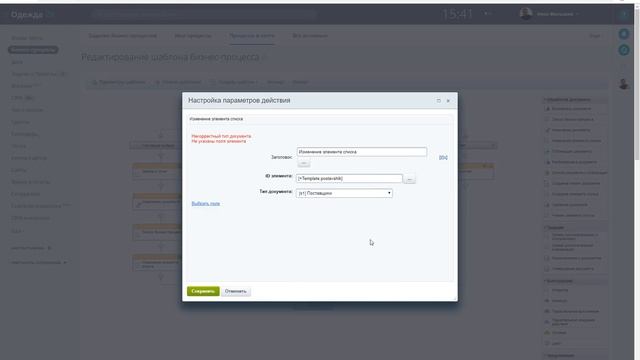Image resolution: width=640 pixels, height=360 pixels.
Task: Click the second round teal icon at right edge
Action: tap(624, 50)
